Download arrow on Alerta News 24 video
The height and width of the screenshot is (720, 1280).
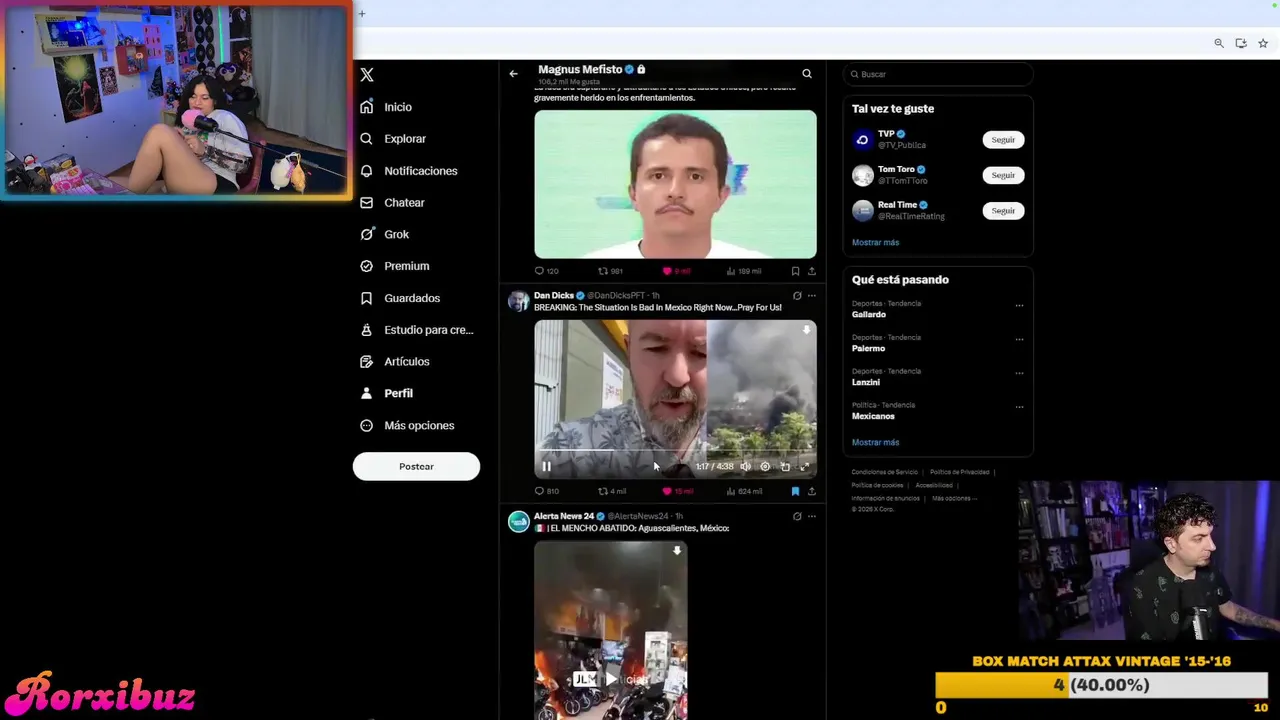point(677,550)
